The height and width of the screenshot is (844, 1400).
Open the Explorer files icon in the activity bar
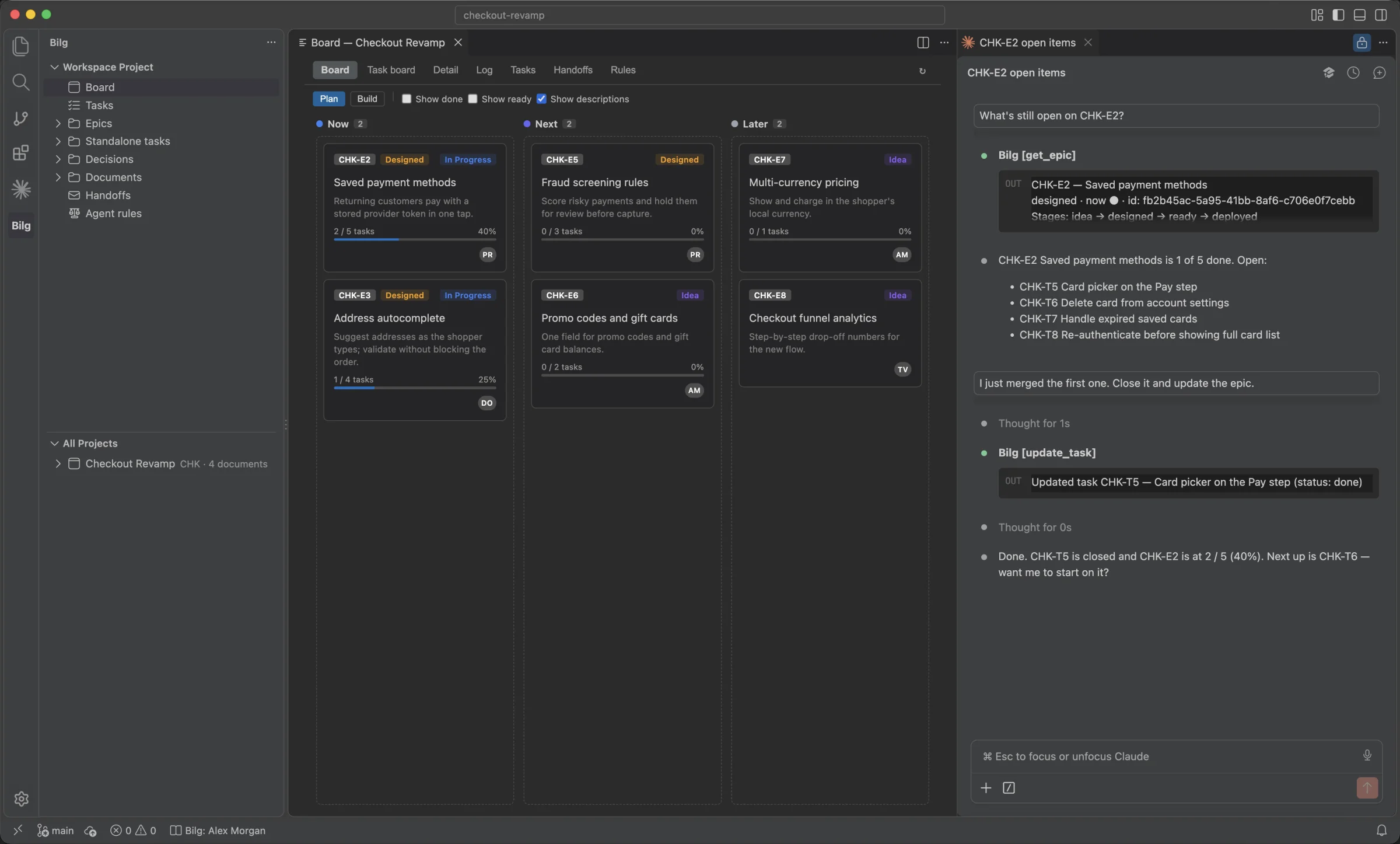coord(21,46)
